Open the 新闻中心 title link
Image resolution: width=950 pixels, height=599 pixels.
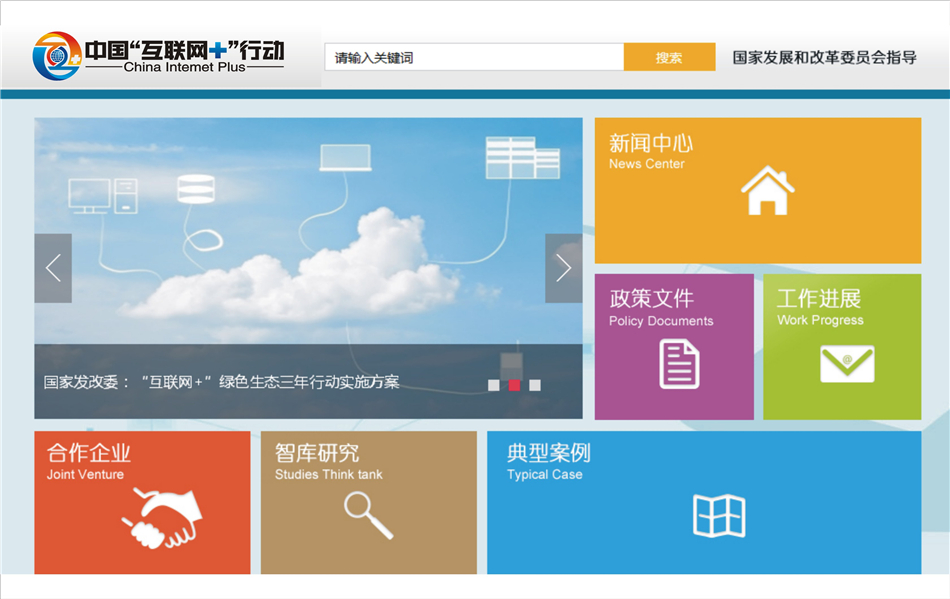[x=651, y=144]
